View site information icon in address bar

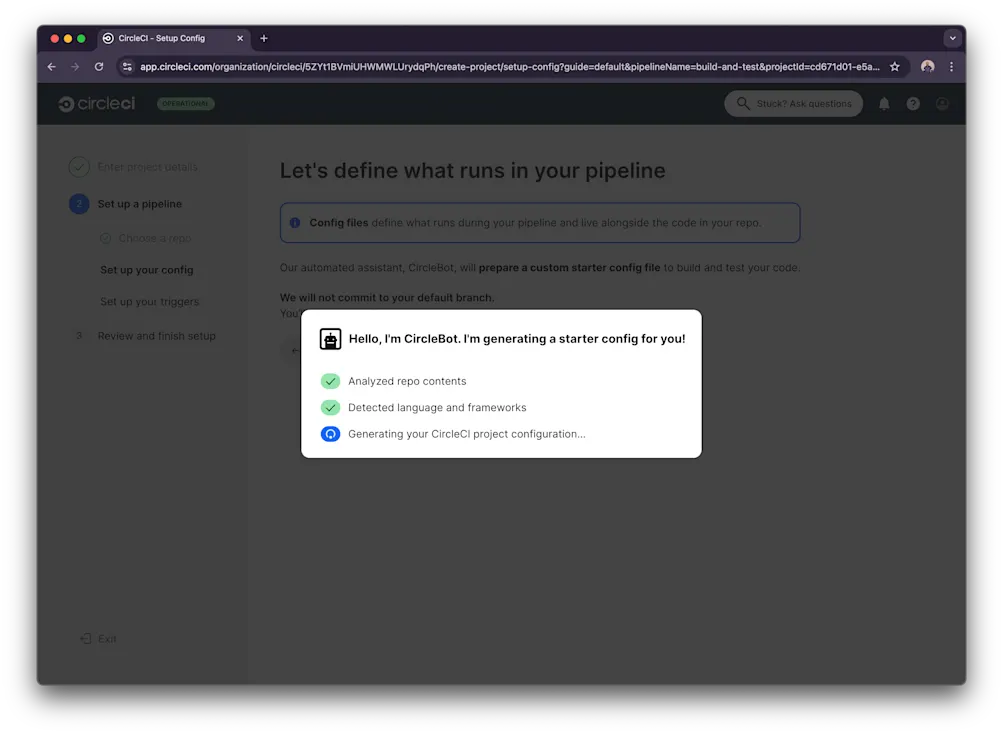pos(127,67)
